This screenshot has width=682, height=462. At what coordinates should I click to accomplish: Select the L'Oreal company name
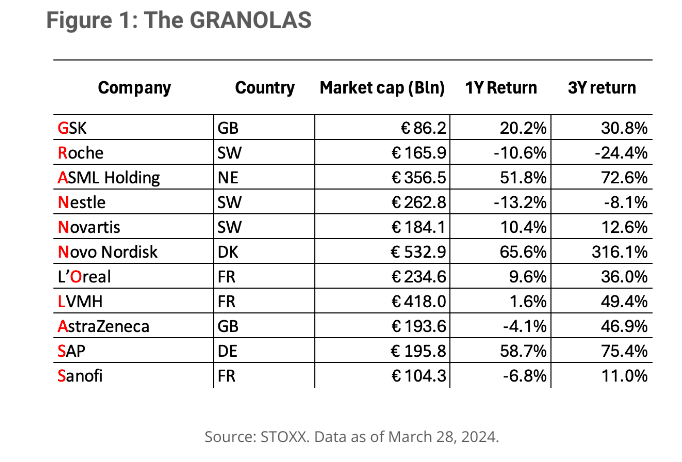click(84, 277)
